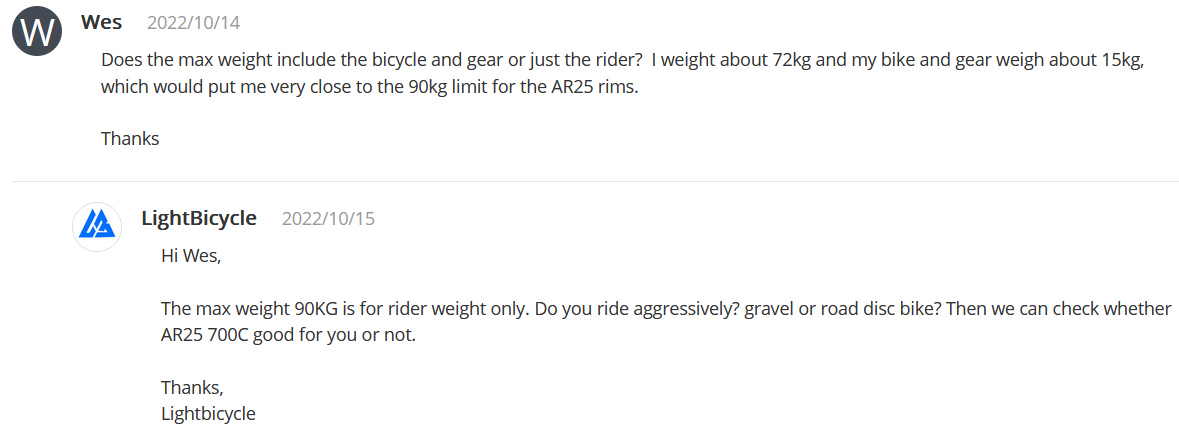Click the LightBicycle blue logo avatar
This screenshot has height=429, width=1179.
pyautogui.click(x=97, y=227)
